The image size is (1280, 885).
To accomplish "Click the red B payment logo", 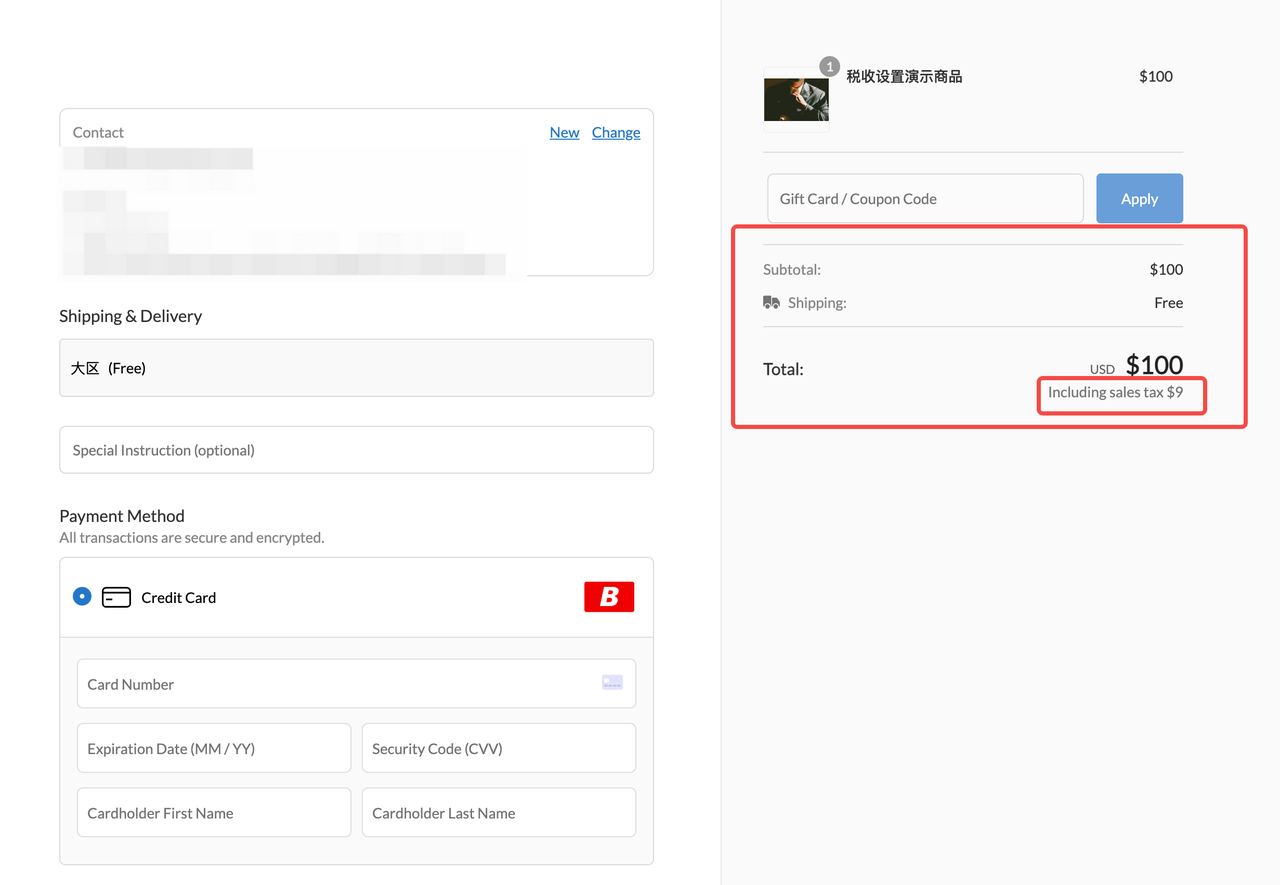I will point(609,597).
